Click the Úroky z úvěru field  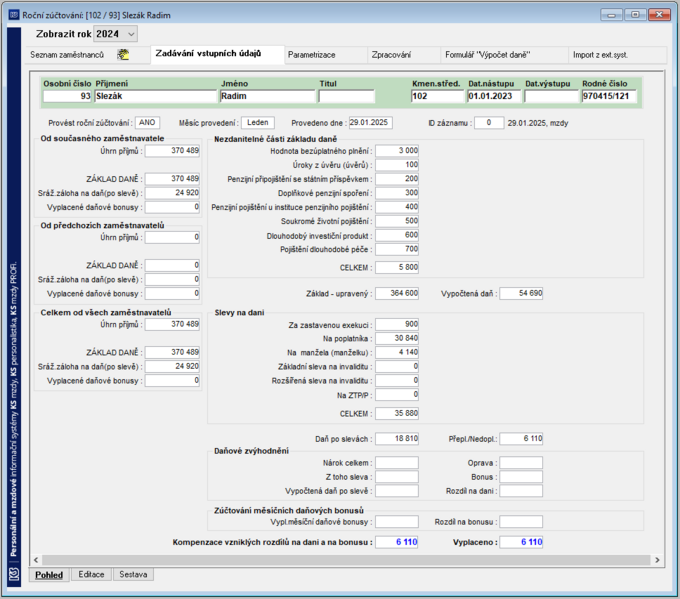[397, 165]
